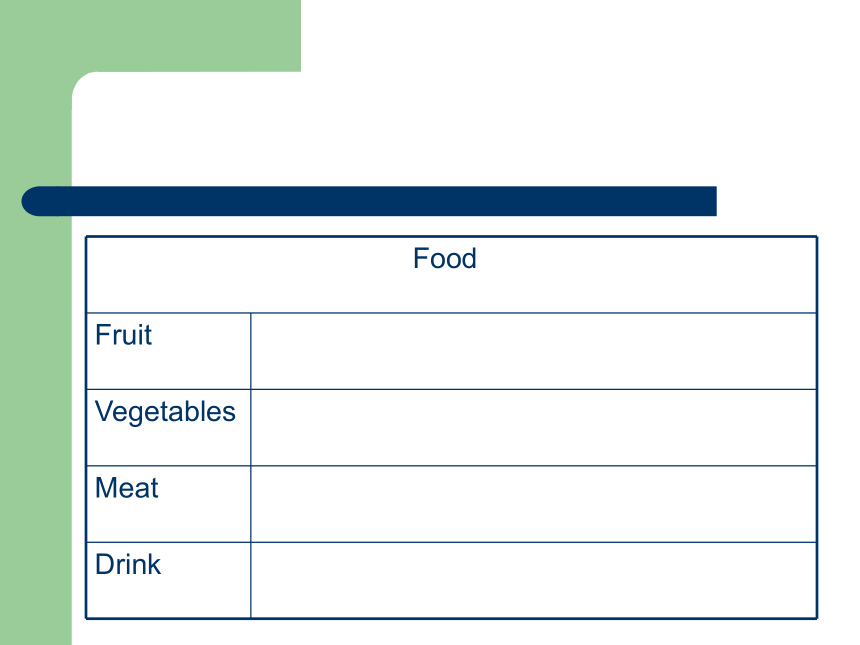Select the row divider between Fruit and Vegetables

coord(451,389)
